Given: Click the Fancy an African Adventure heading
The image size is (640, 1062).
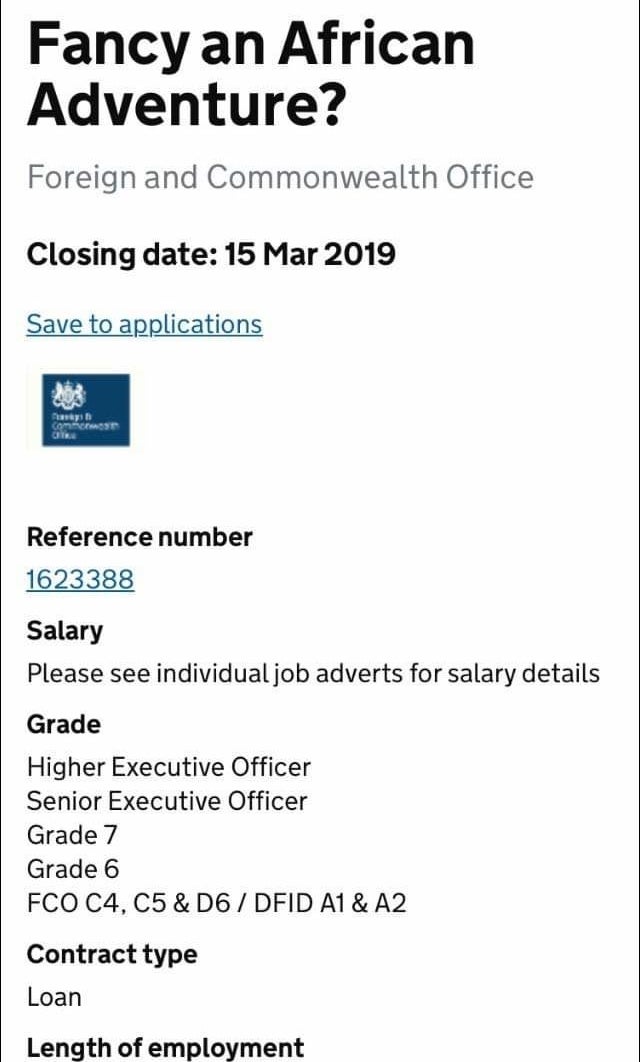Looking at the screenshot, I should coord(251,75).
